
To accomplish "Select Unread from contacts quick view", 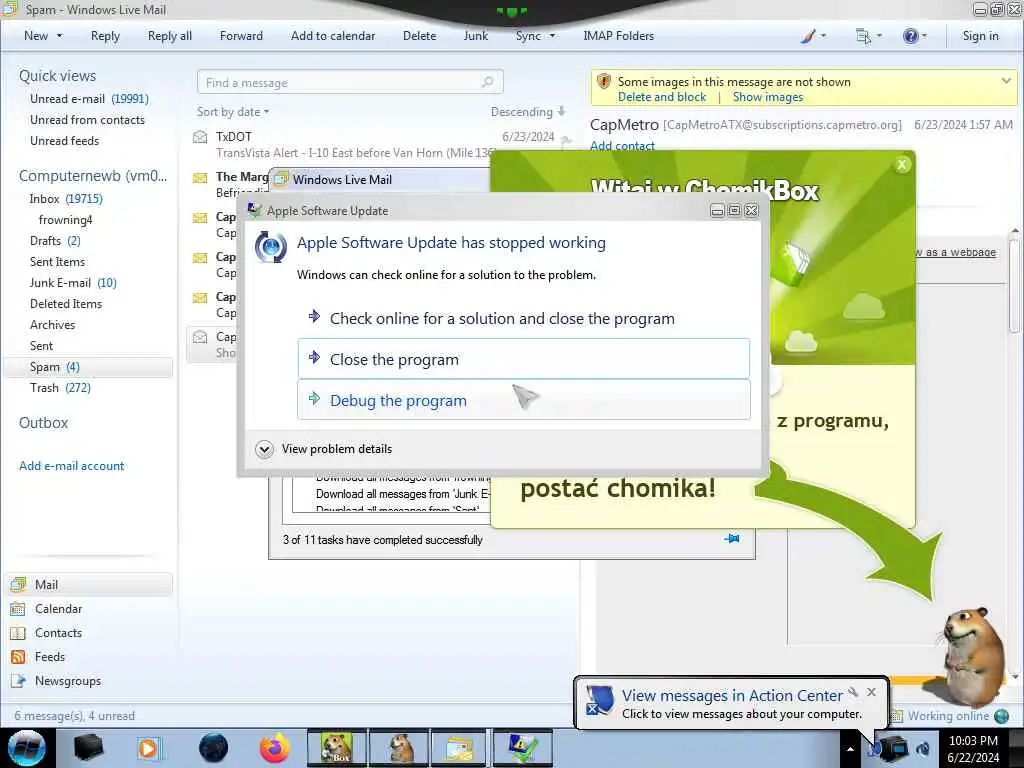I will pyautogui.click(x=88, y=120).
